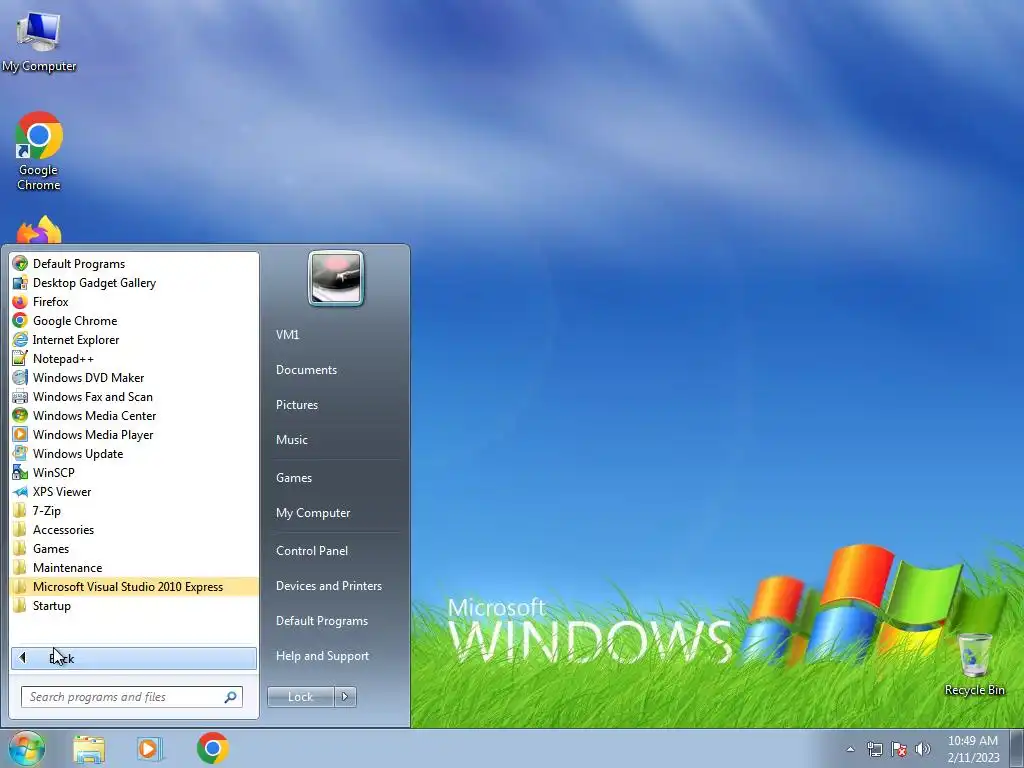Screen dimensions: 1024x768
Task: Click the network tray icon
Action: pos(874,749)
